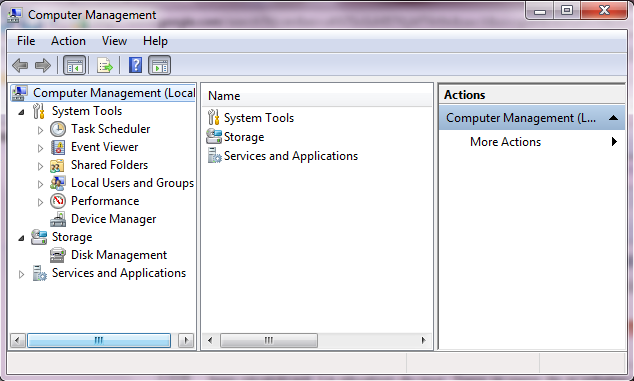This screenshot has width=634, height=381.
Task: Click the System Tools wrench icon in tree
Action: pos(39,111)
